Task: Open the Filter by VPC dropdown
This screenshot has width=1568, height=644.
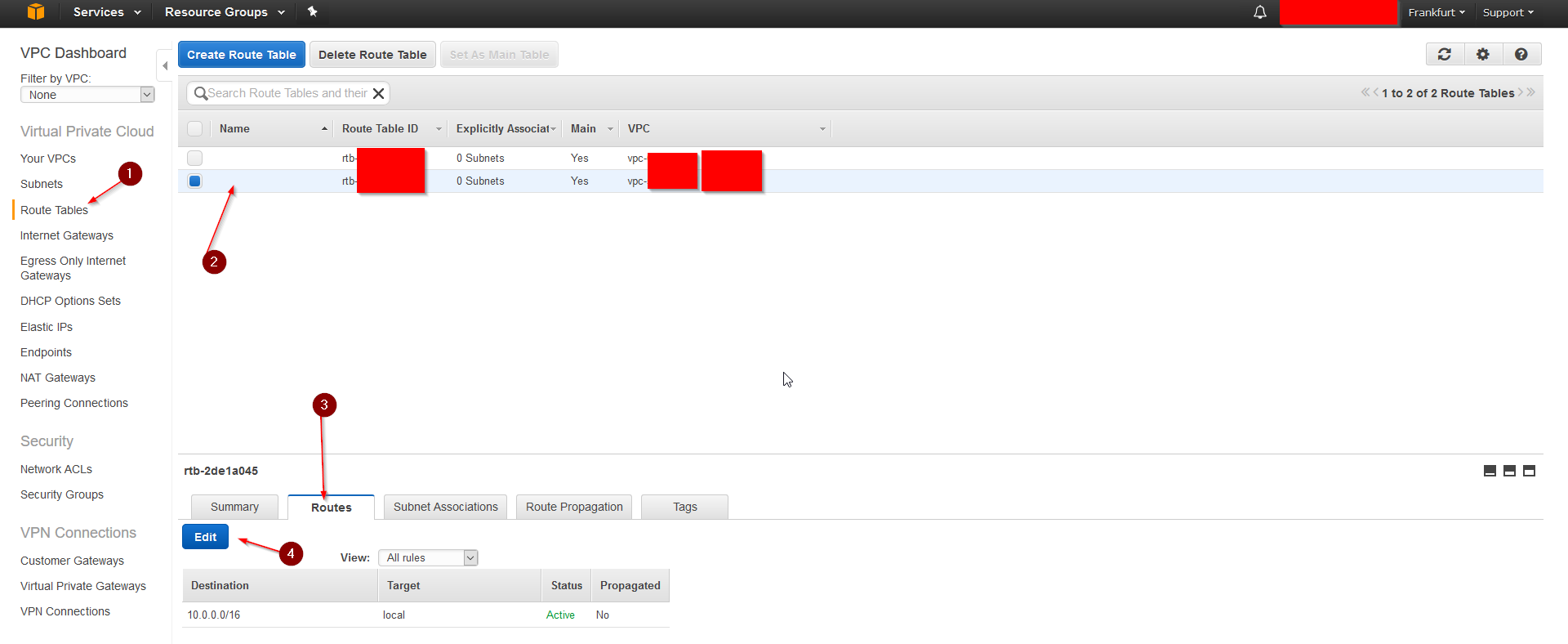Action: (x=87, y=95)
